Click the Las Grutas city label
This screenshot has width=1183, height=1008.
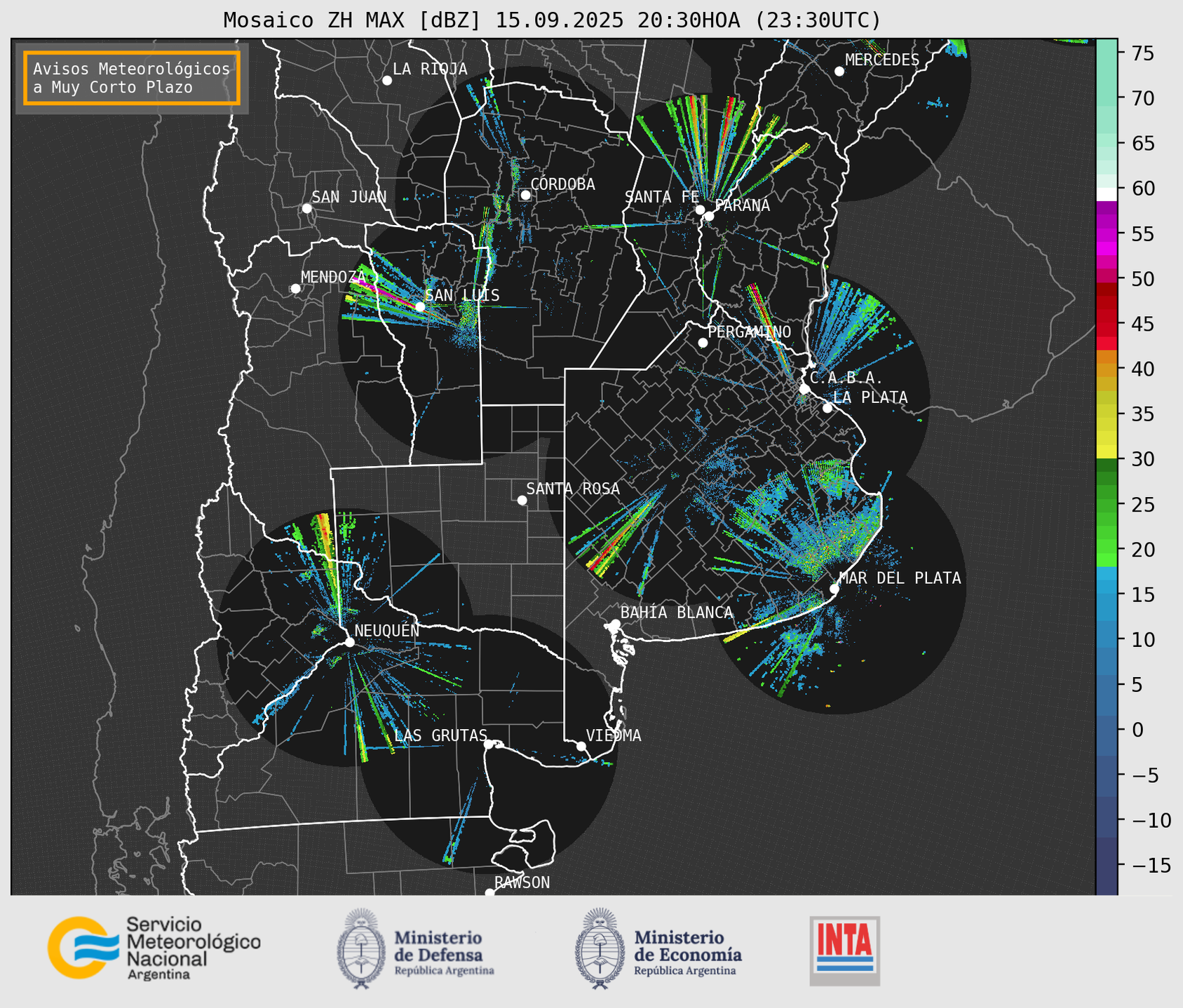tap(440, 735)
